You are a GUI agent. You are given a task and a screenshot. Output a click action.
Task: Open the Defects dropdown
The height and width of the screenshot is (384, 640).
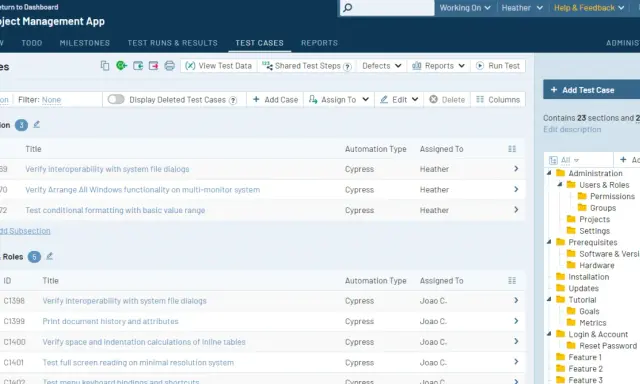tap(382, 66)
